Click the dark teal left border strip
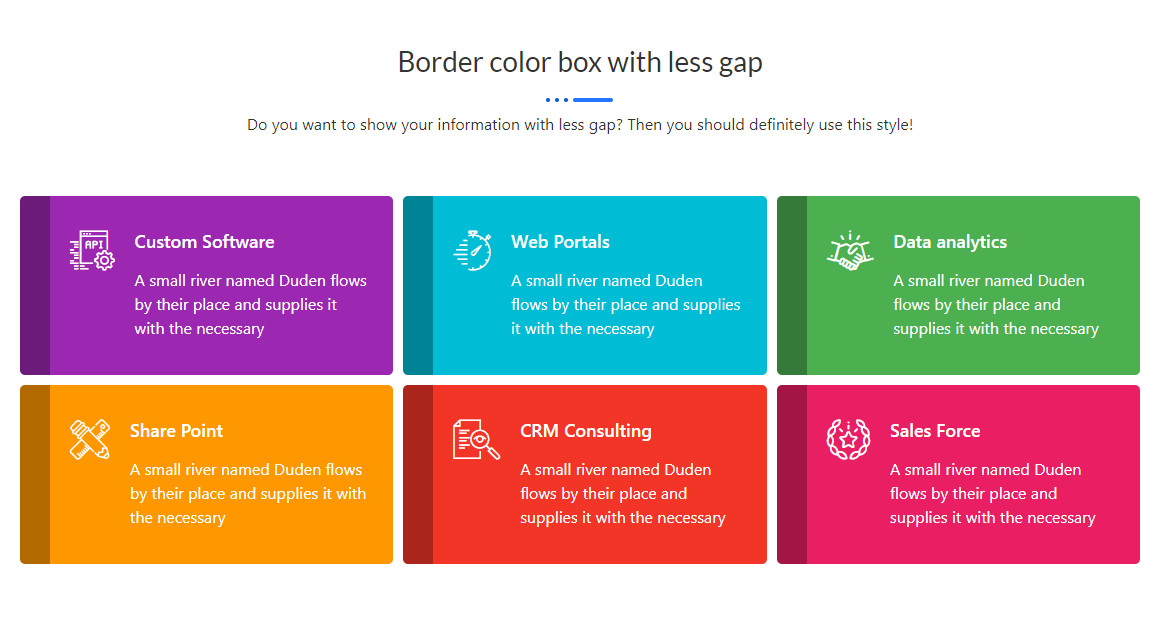This screenshot has width=1159, height=620. (x=418, y=285)
